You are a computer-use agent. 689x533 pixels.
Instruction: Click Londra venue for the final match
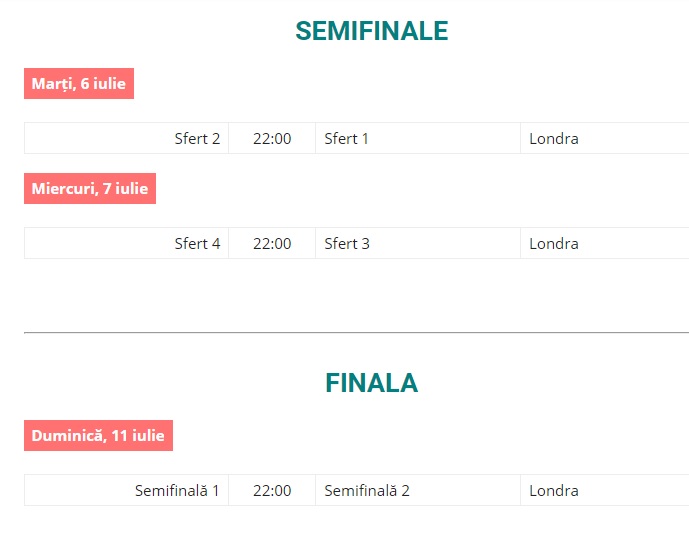pyautogui.click(x=554, y=491)
